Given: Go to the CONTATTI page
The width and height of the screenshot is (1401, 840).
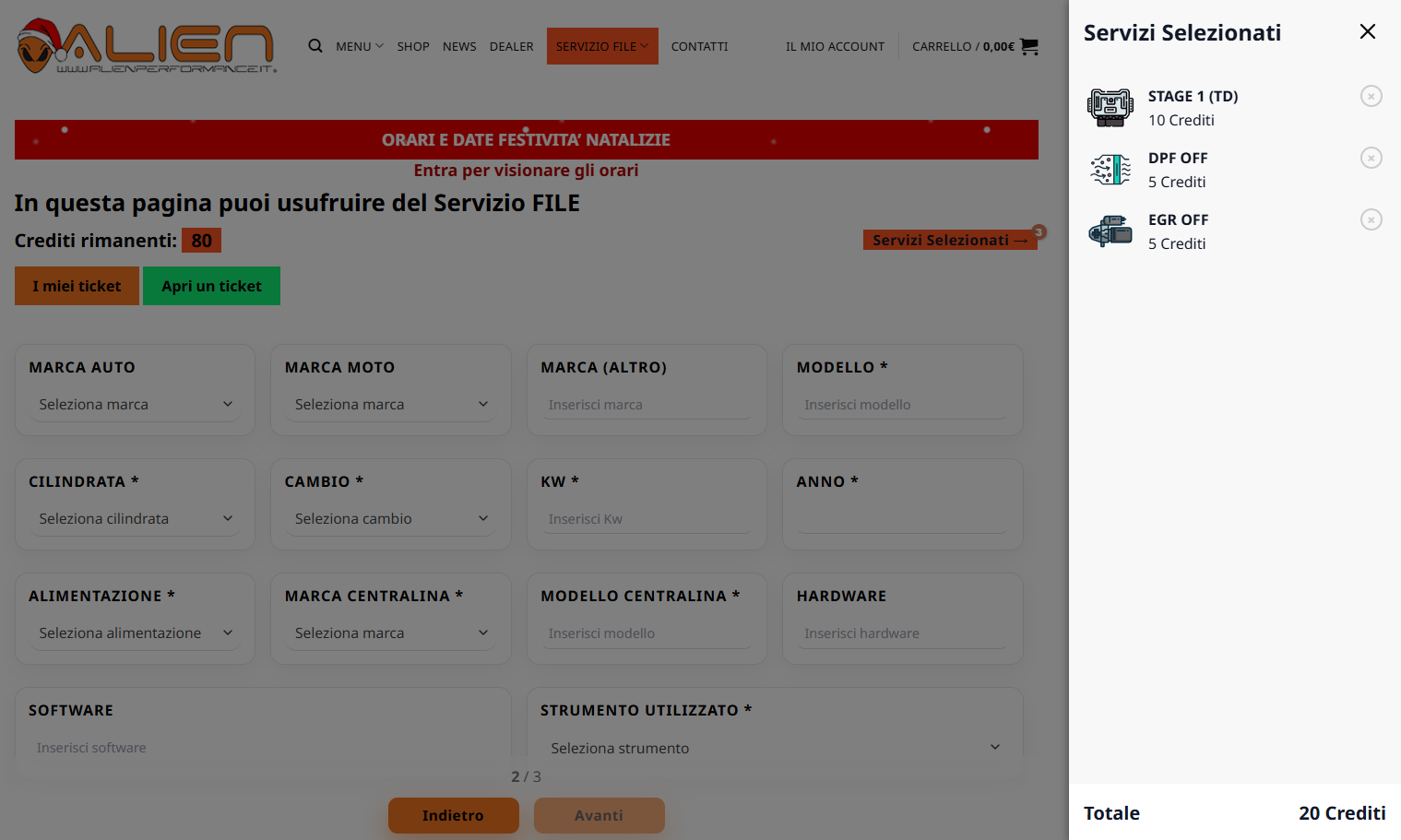Looking at the screenshot, I should coord(699,46).
